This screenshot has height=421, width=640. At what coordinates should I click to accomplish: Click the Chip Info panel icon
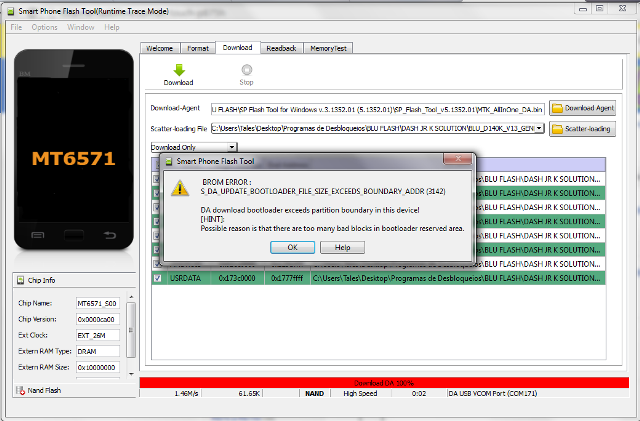coord(20,280)
